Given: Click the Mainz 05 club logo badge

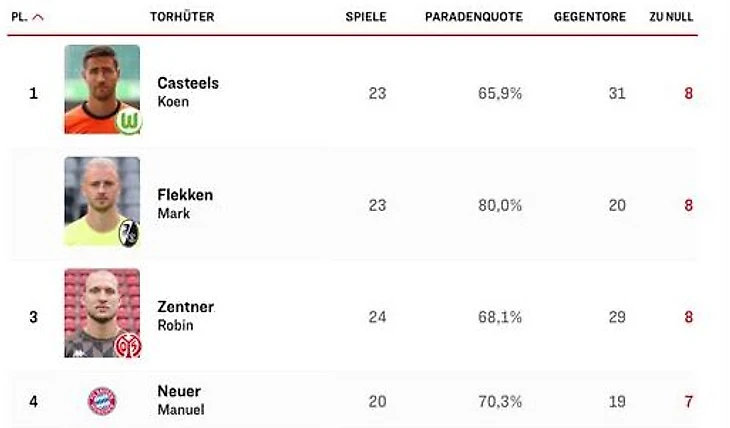Looking at the screenshot, I should coord(129,345).
